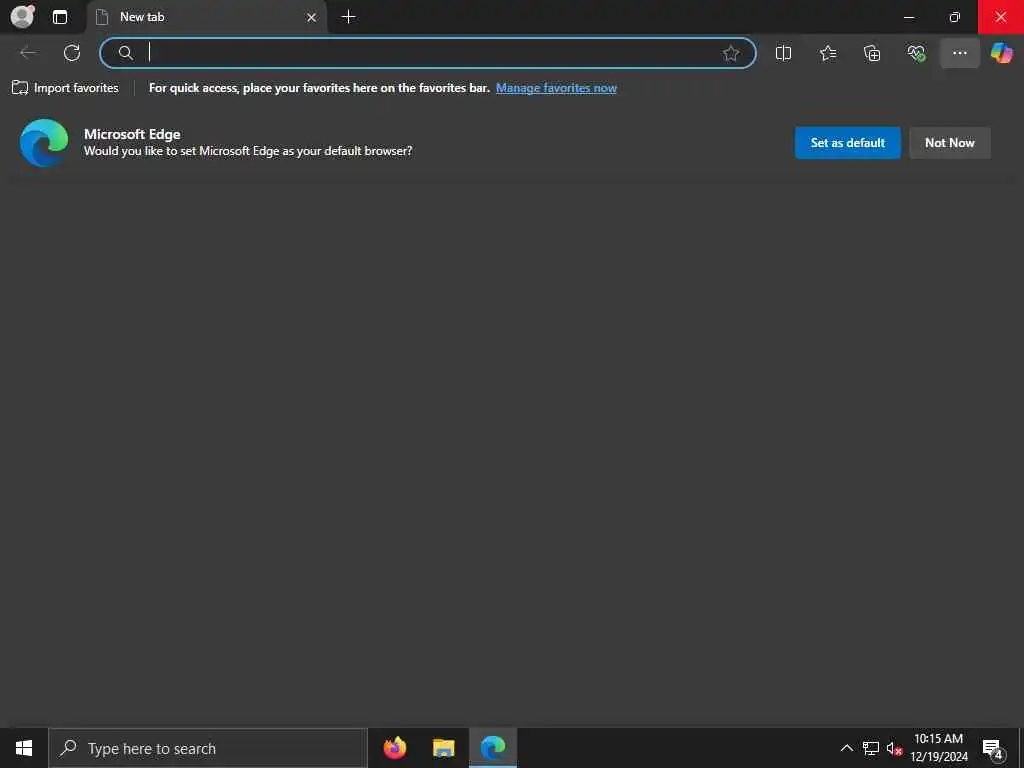Open a new tab with plus button
Image resolution: width=1024 pixels, height=768 pixels.
pyautogui.click(x=349, y=17)
